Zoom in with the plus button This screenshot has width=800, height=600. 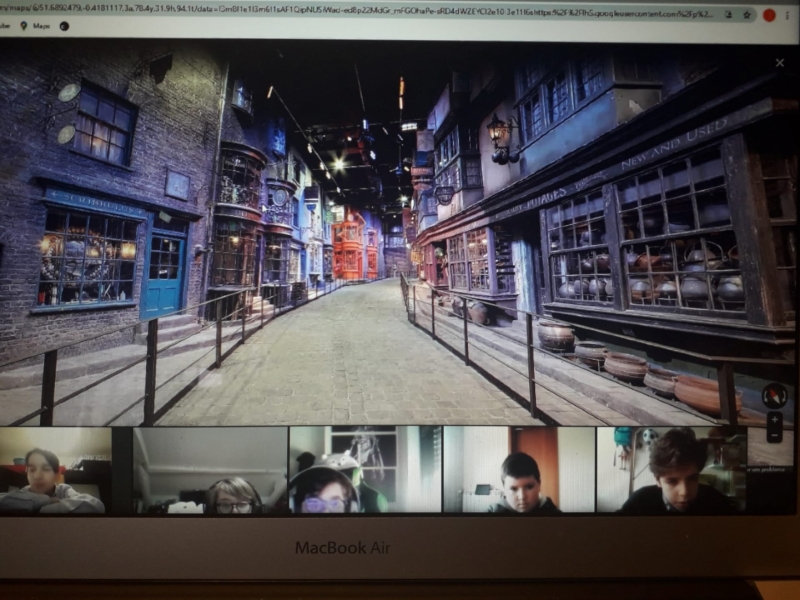coord(774,420)
